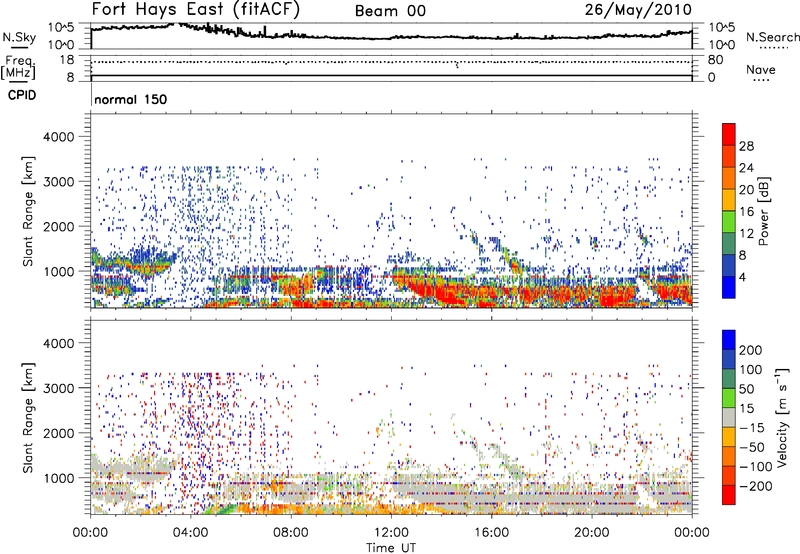Pick the light green 12–16 dB power segment
Viewport: 800px width, 554px height.
(x=729, y=222)
